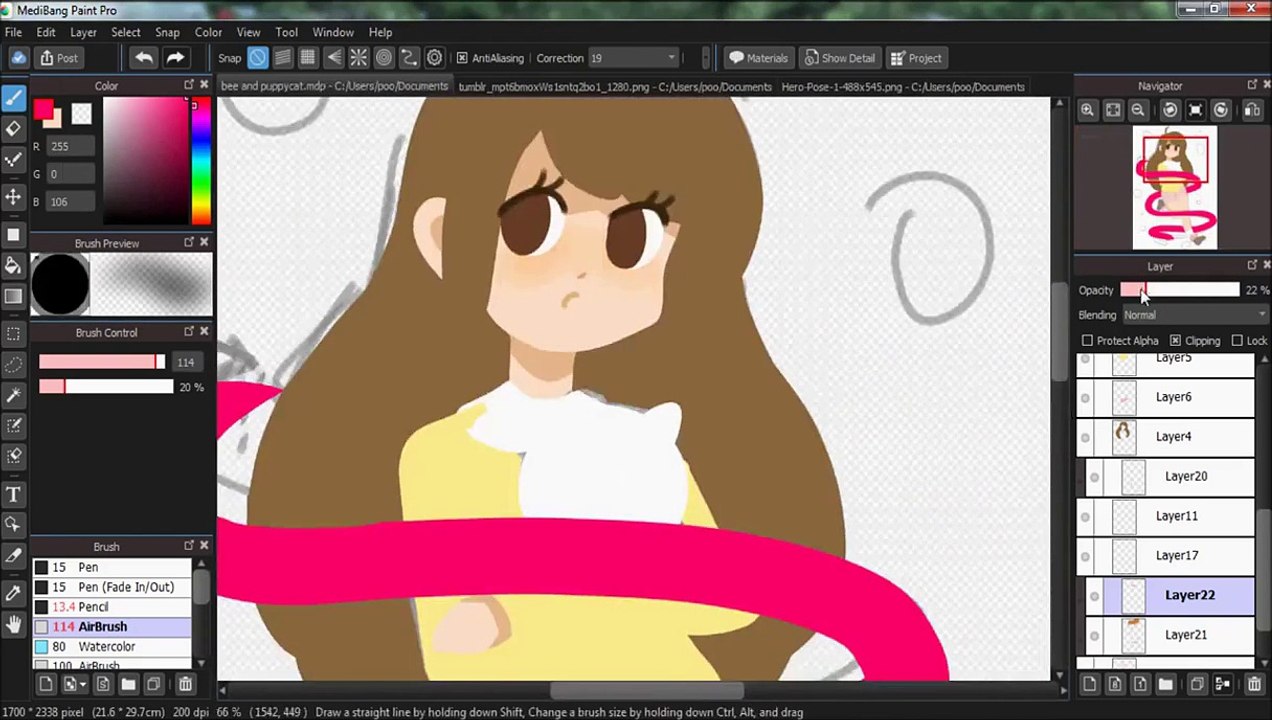Click the Materials button
The width and height of the screenshot is (1272, 720).
click(758, 58)
